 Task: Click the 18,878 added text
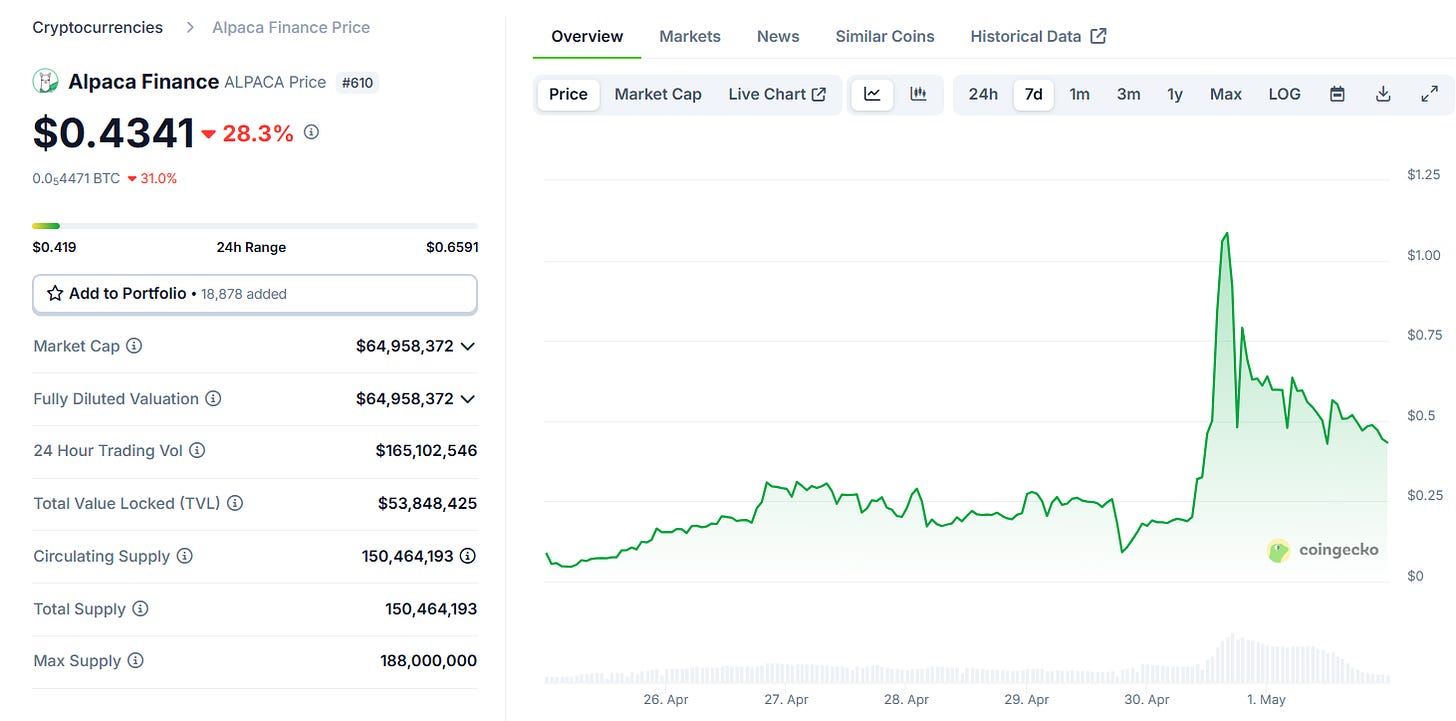point(244,294)
